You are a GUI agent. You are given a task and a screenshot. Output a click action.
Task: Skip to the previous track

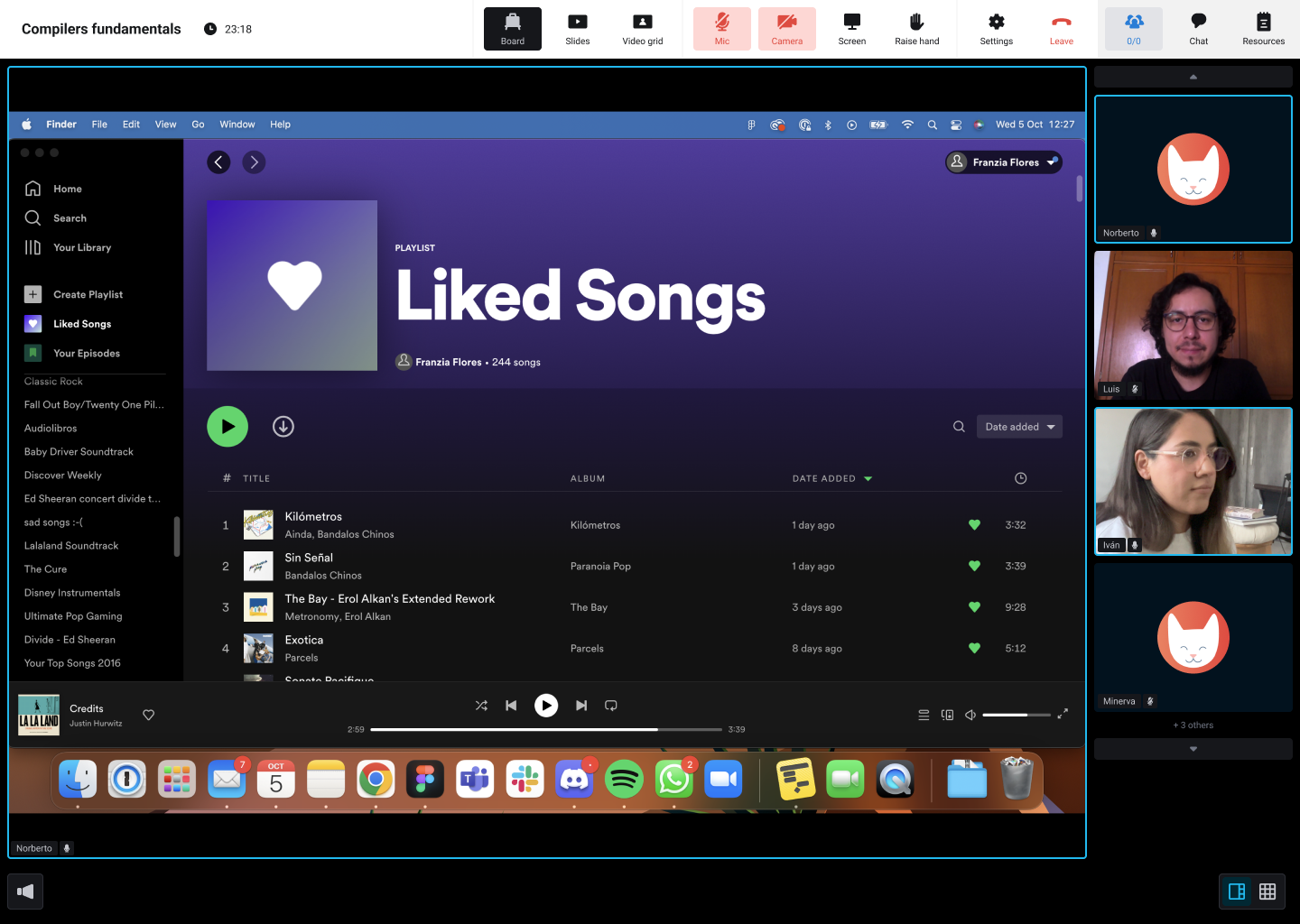pos(511,706)
